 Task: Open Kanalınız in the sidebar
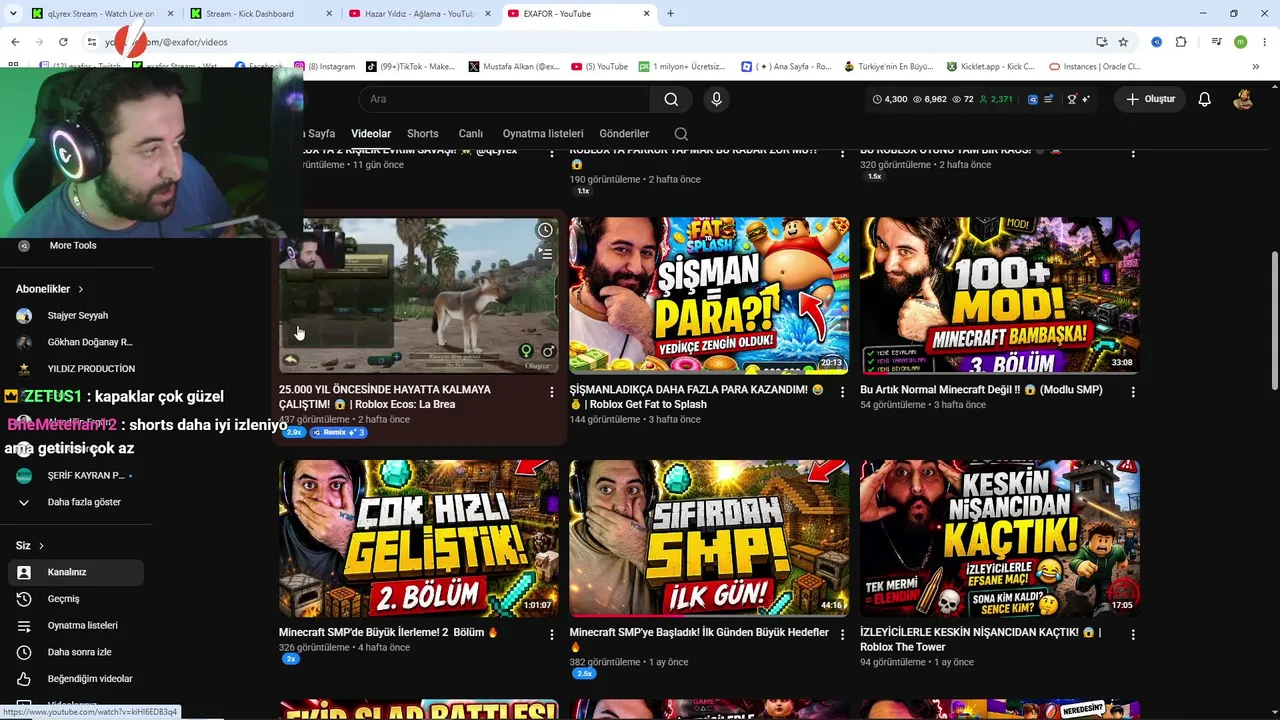click(x=75, y=572)
